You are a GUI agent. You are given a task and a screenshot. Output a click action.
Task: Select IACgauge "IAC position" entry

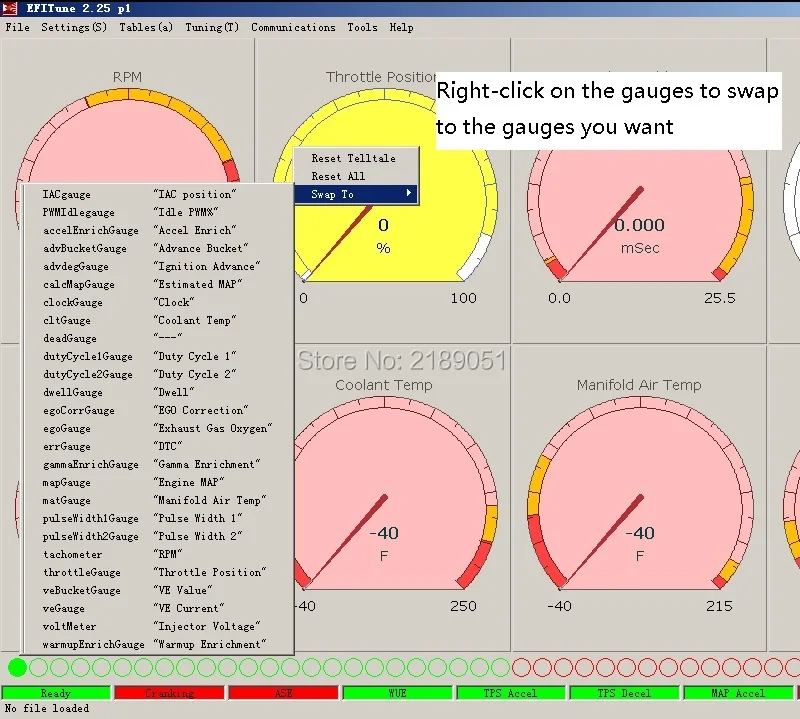[x=157, y=194]
